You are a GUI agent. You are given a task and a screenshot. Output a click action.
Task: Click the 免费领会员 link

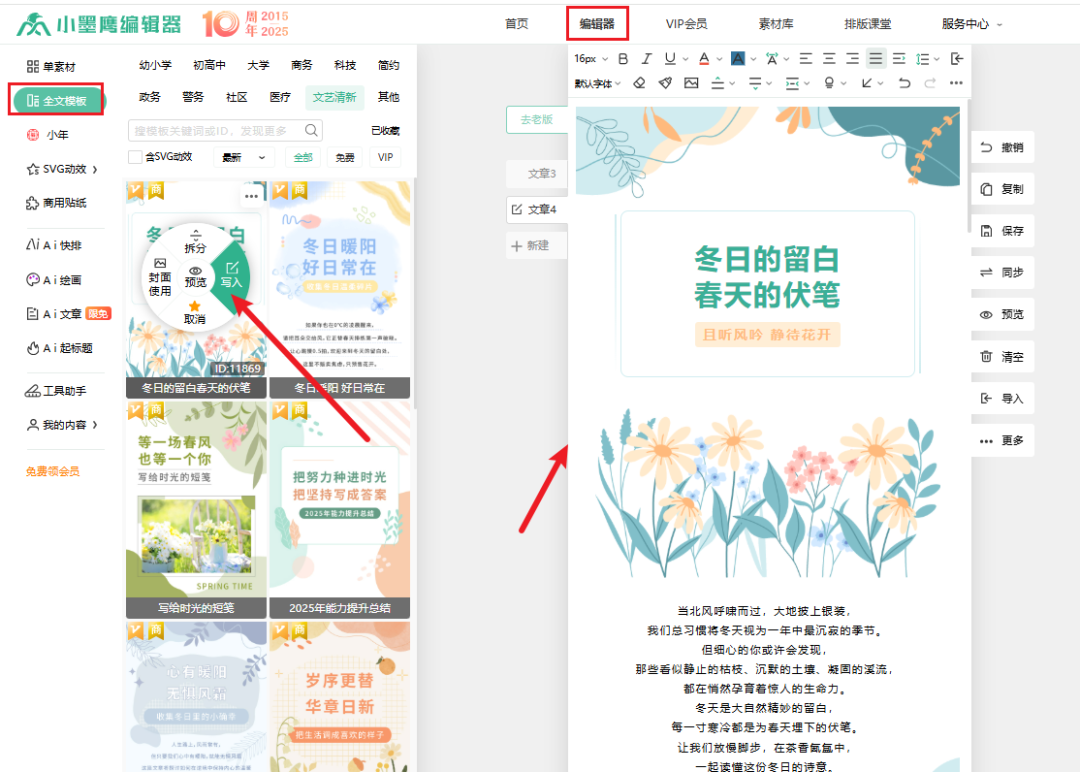pos(53,471)
